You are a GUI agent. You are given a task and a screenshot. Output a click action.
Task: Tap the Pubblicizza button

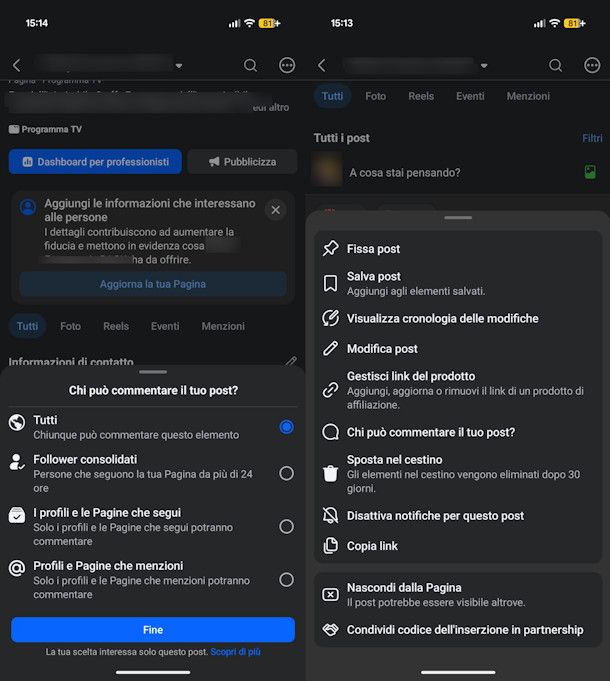242,162
